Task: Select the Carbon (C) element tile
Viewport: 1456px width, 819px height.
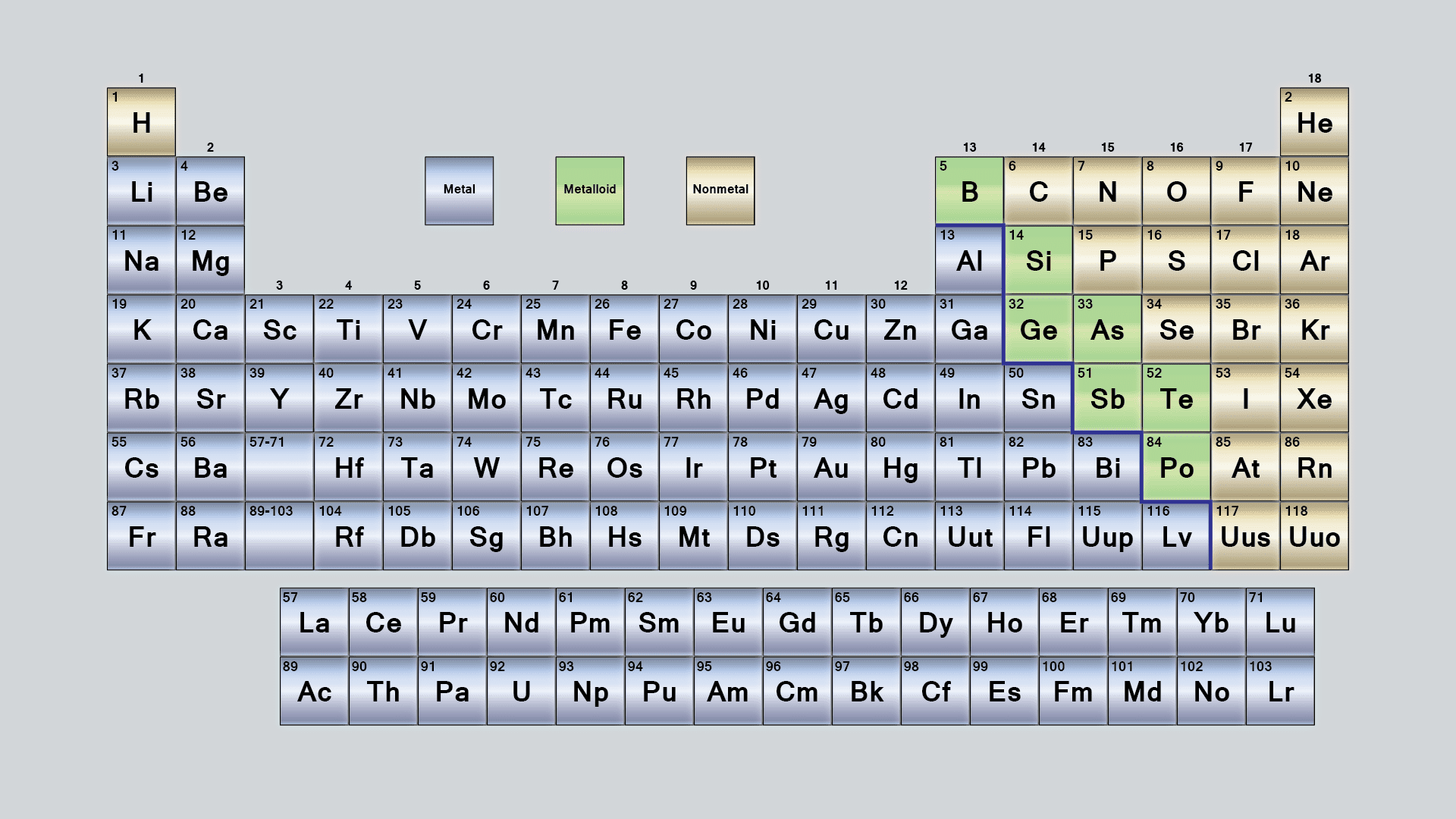Action: click(1038, 190)
